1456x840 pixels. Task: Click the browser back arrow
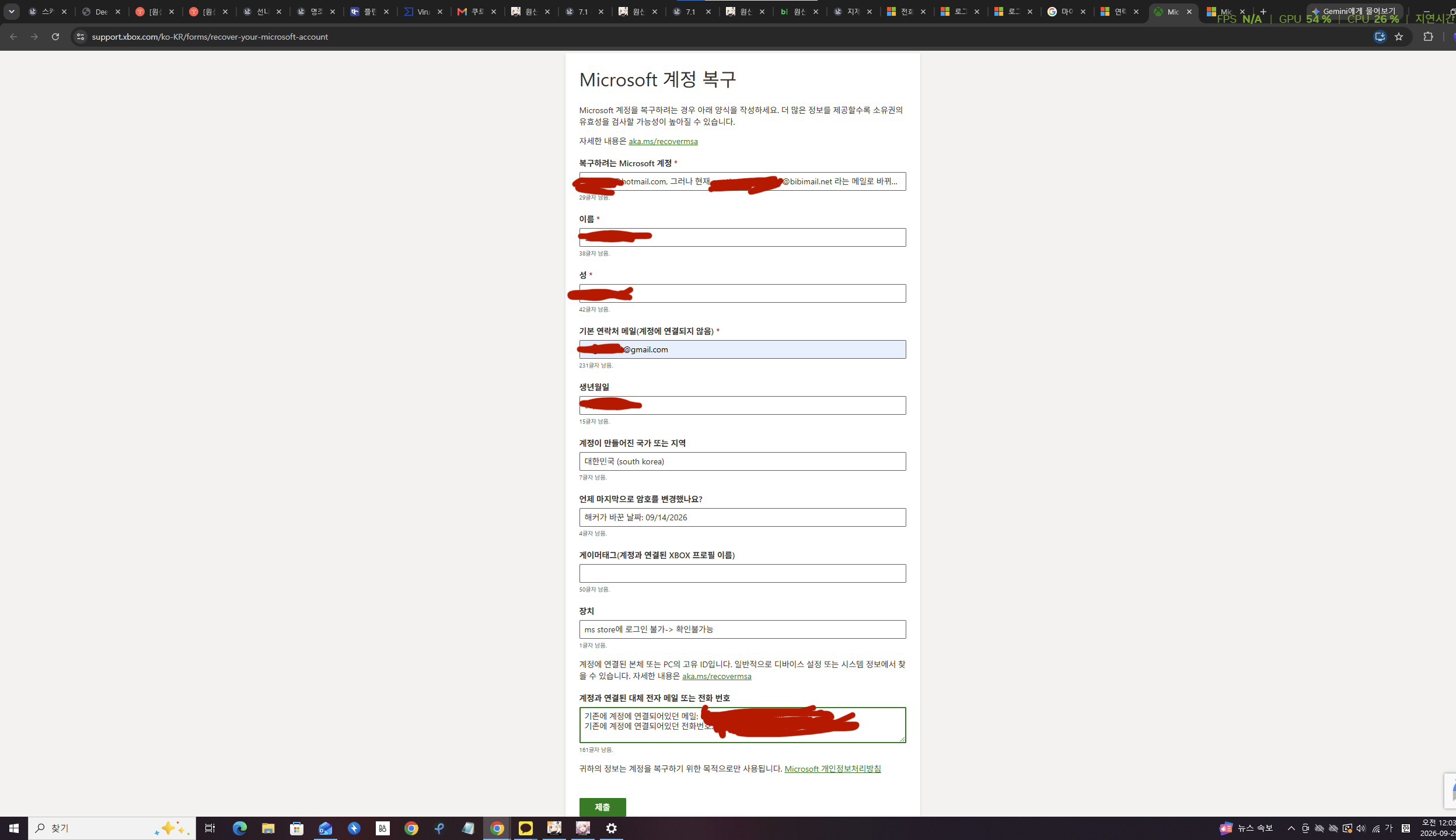pos(13,37)
